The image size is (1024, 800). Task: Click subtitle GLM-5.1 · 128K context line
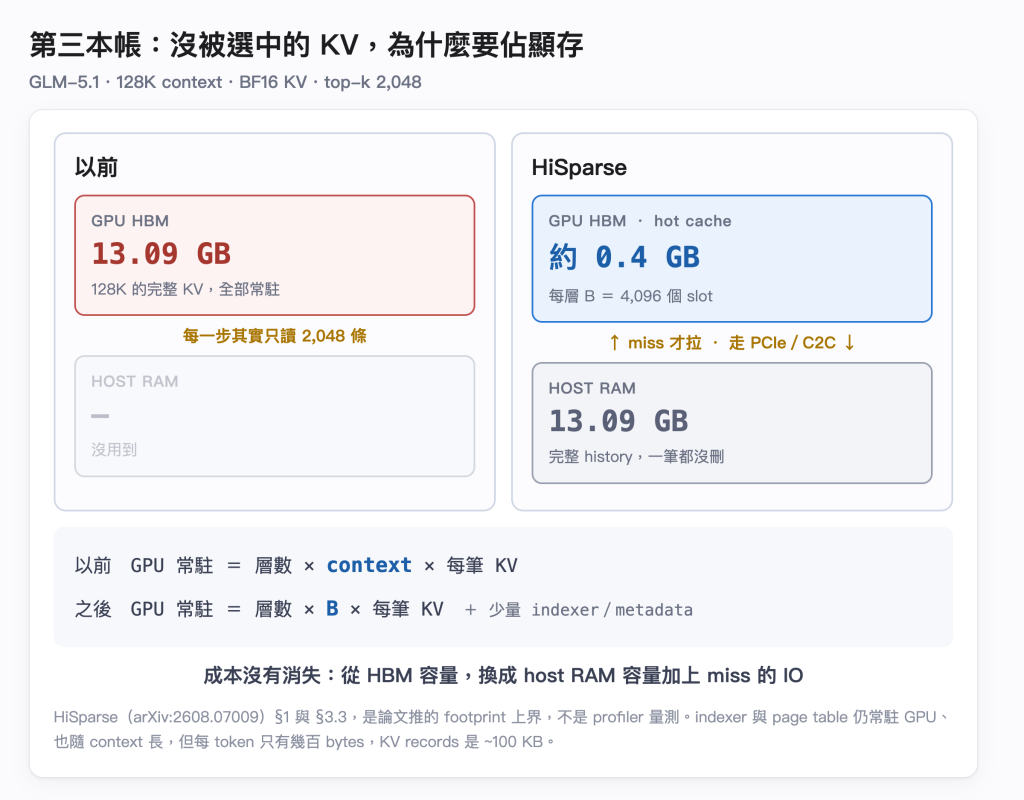(225, 82)
